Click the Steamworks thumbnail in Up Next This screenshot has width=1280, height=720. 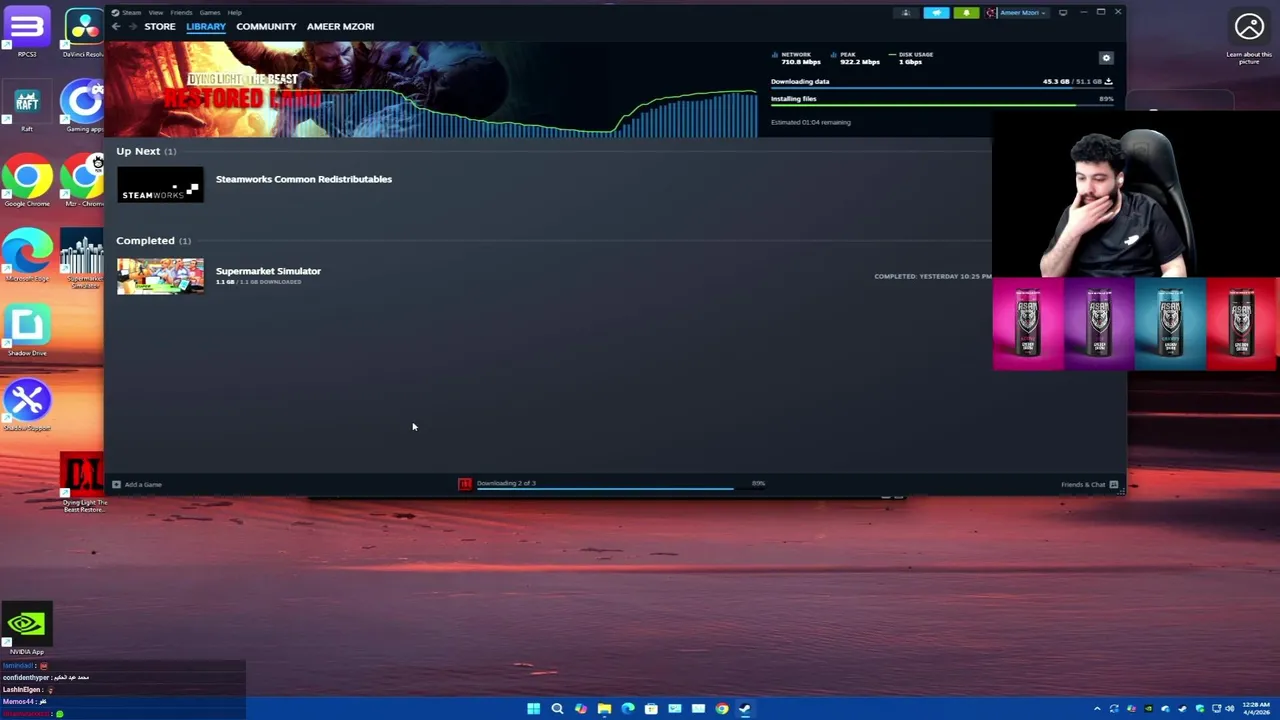(x=160, y=185)
